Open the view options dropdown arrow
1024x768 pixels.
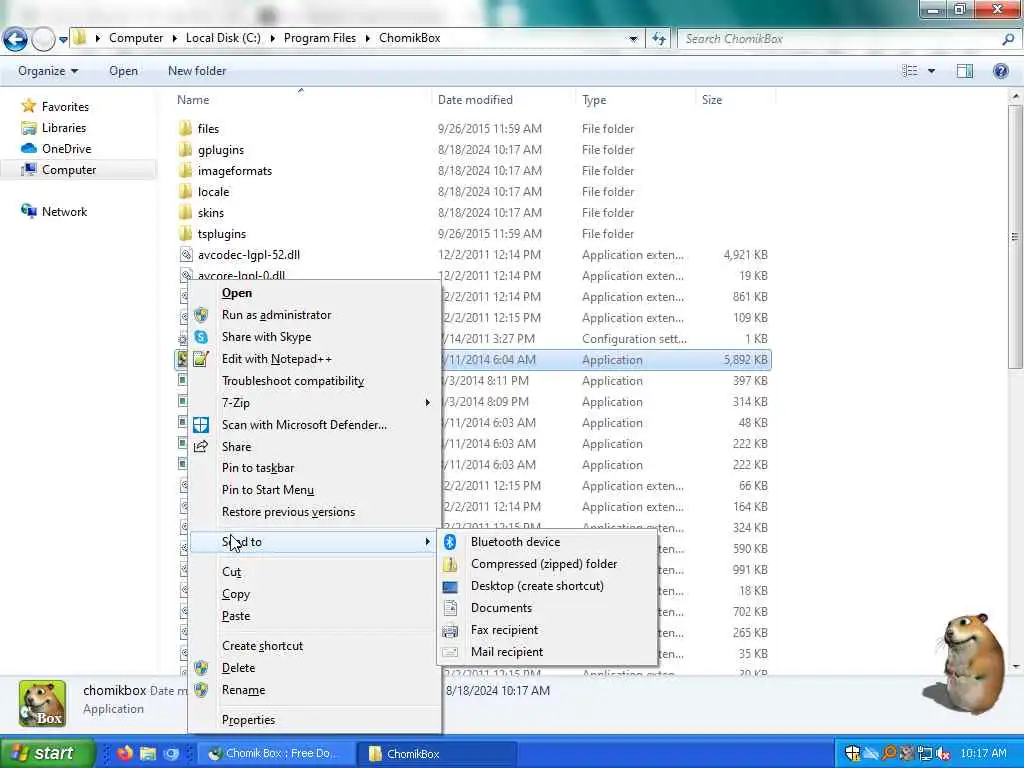pyautogui.click(x=931, y=71)
